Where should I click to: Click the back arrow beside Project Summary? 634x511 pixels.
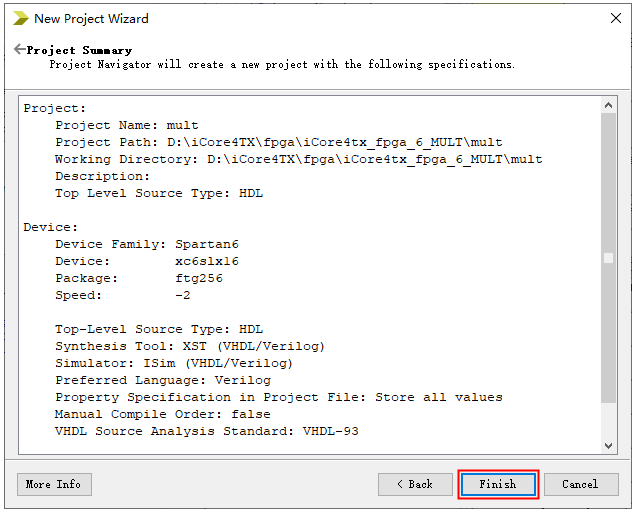tap(19, 49)
